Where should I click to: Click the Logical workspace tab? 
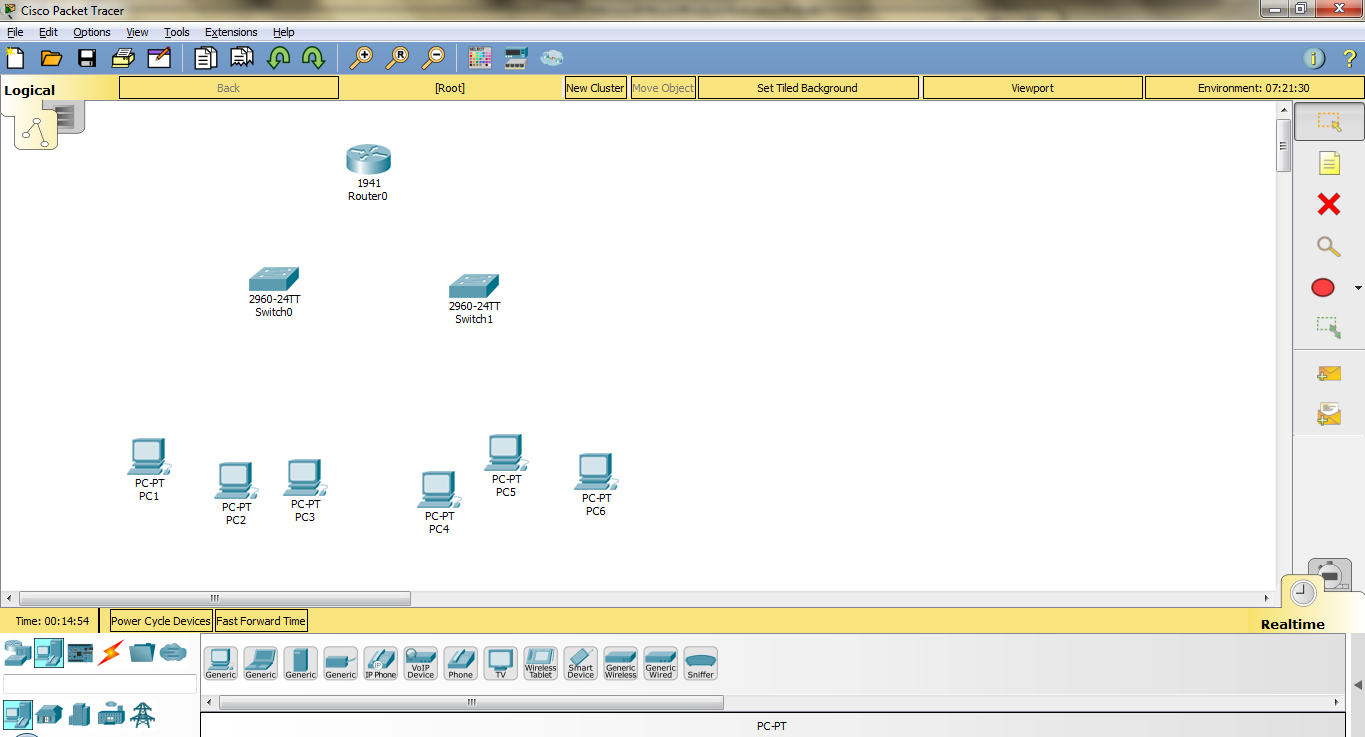(29, 89)
